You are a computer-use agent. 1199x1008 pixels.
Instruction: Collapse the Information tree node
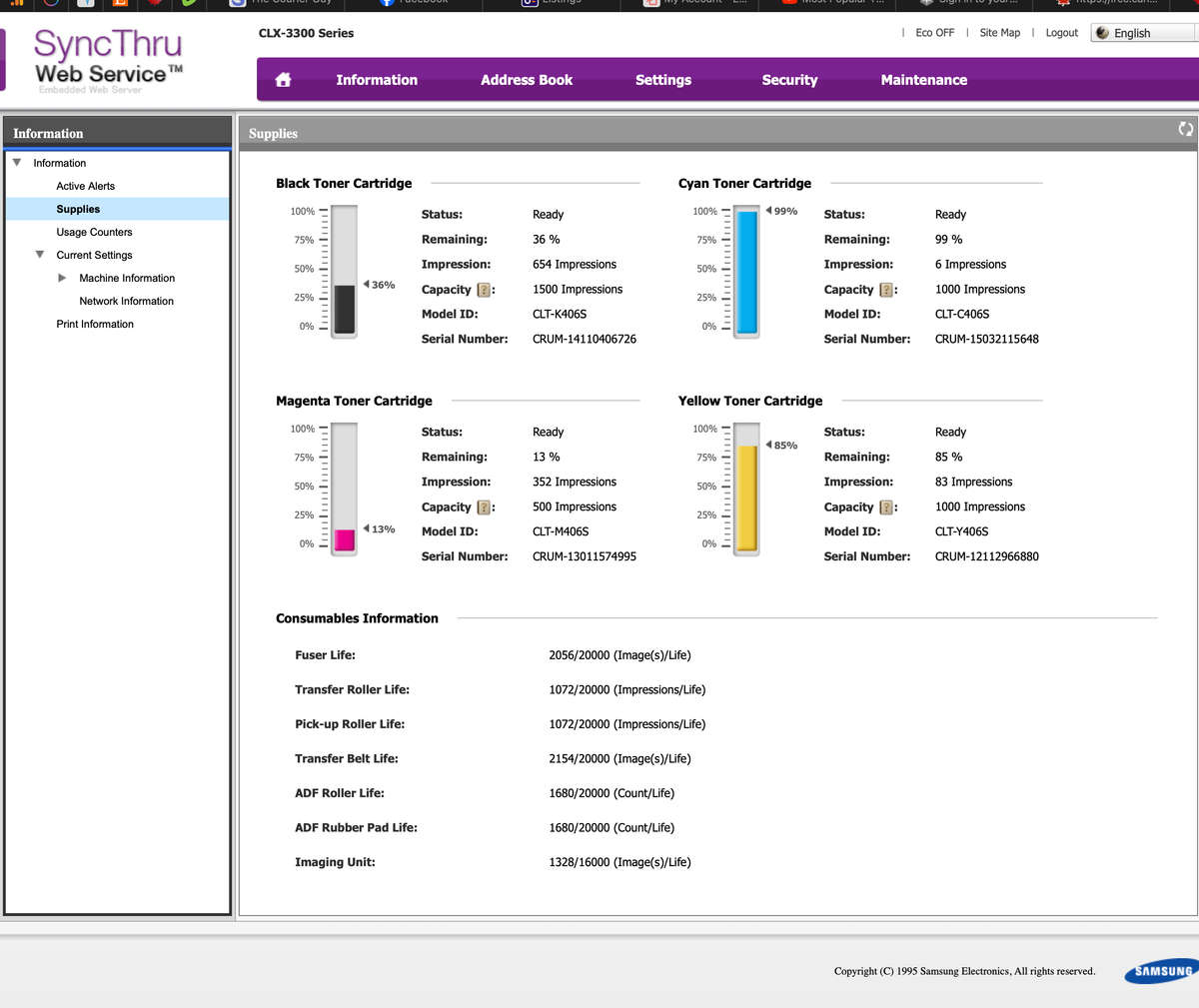click(17, 162)
